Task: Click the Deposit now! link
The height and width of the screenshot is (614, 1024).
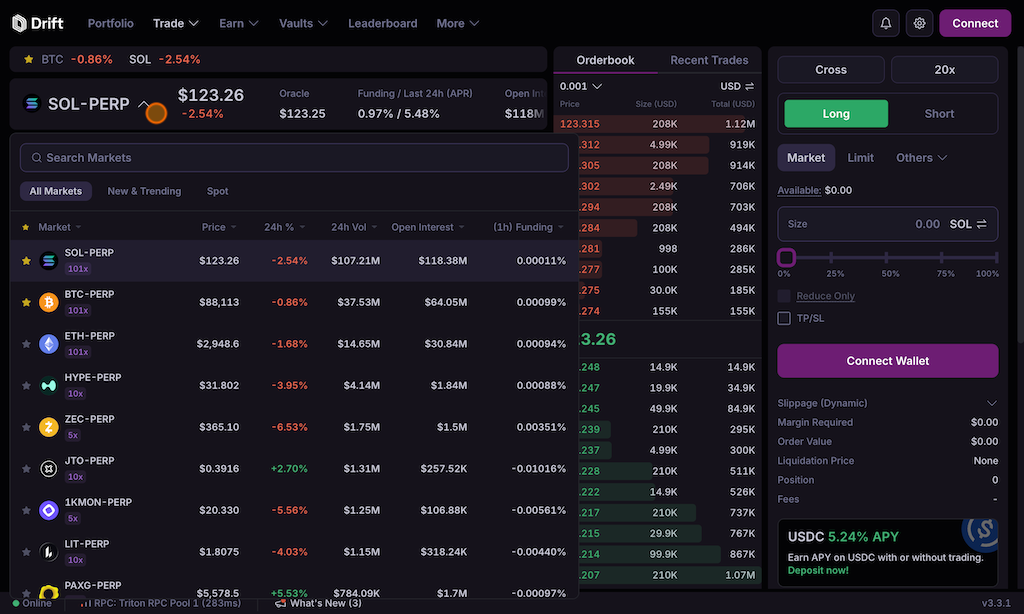Action: pos(818,570)
